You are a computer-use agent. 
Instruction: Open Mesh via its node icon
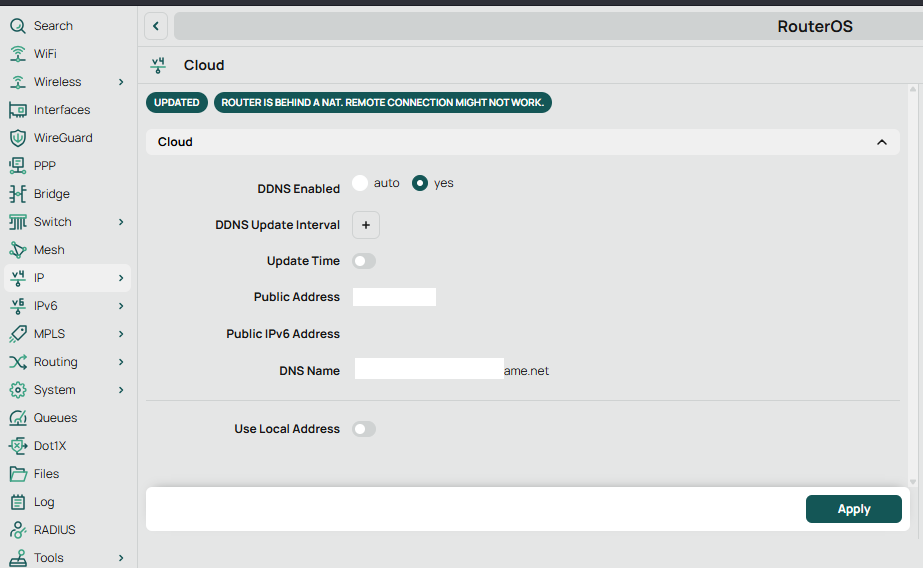(x=18, y=250)
